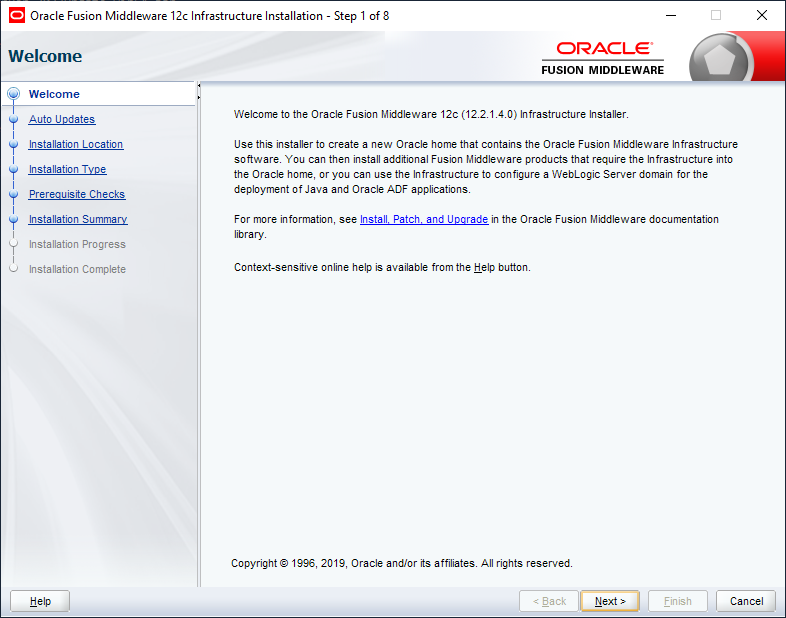View the Installation Summary step
This screenshot has height=618, width=786.
click(78, 220)
